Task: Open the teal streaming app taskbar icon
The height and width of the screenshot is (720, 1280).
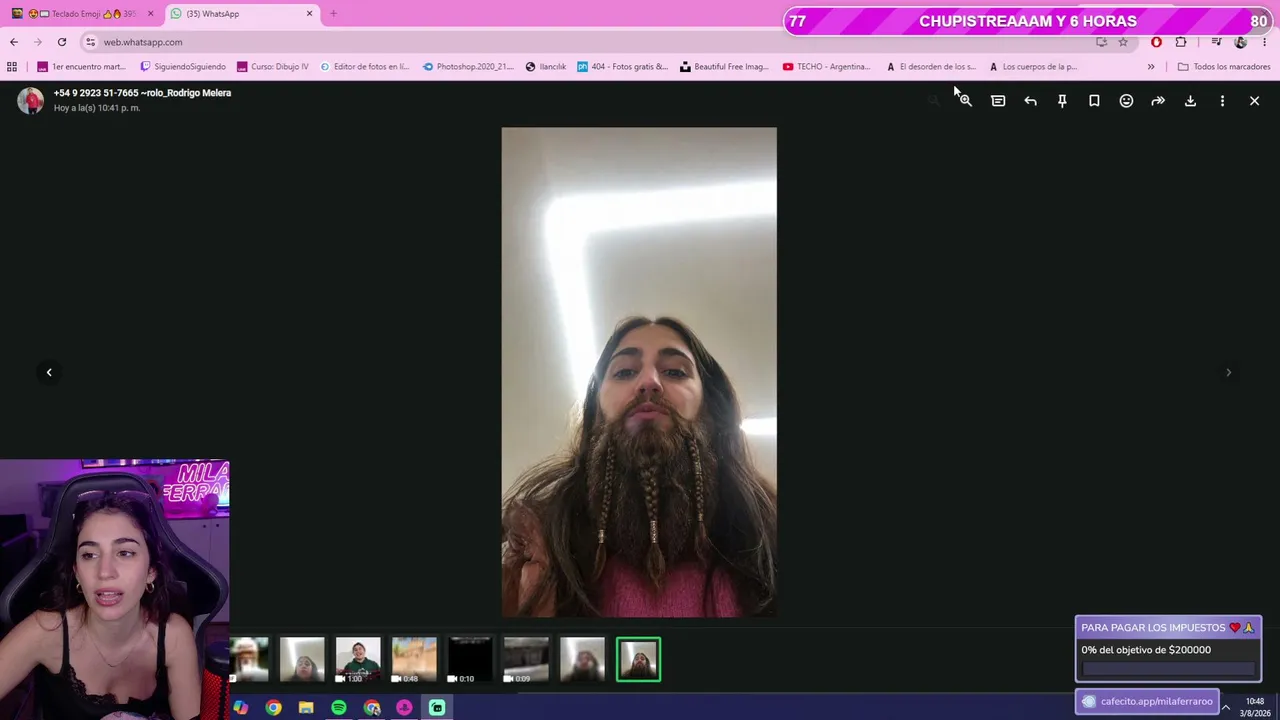Action: [437, 708]
